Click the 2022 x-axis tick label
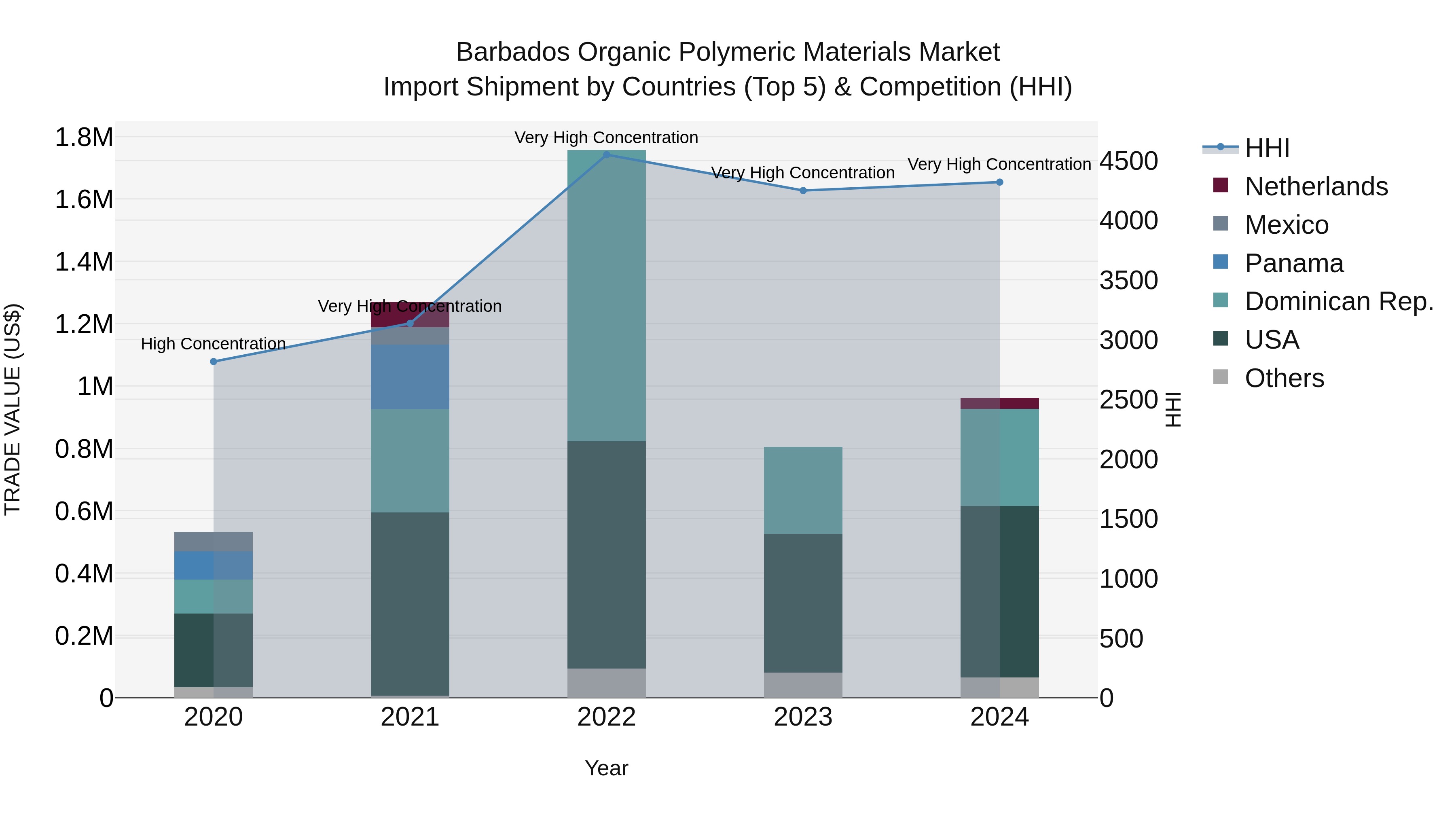This screenshot has height=819, width=1456. click(x=607, y=717)
